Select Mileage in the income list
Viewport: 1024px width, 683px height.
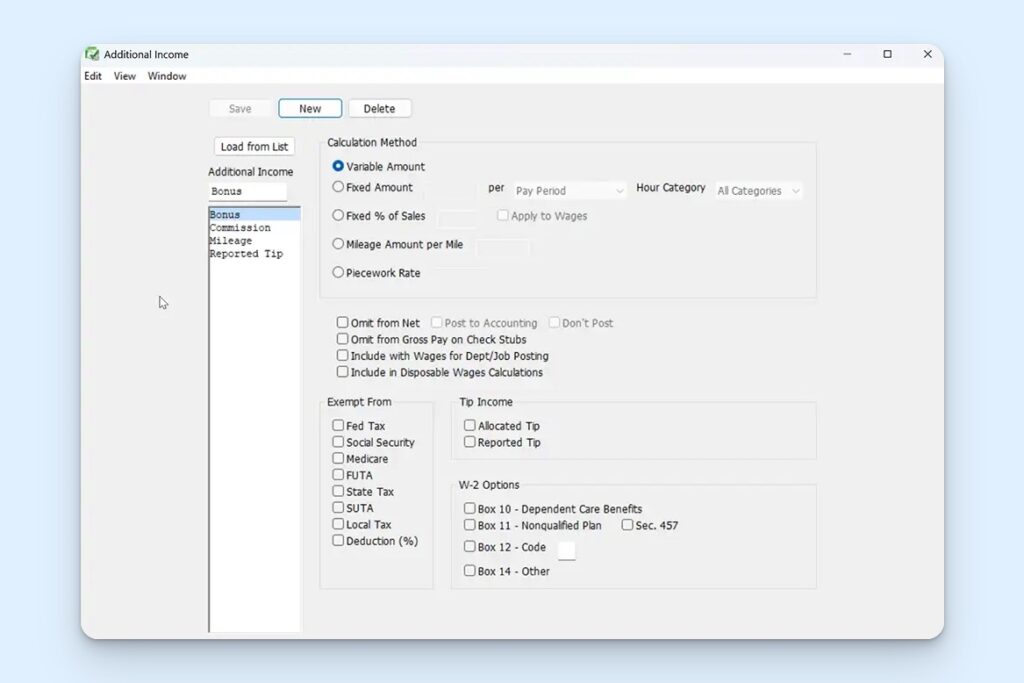254,240
